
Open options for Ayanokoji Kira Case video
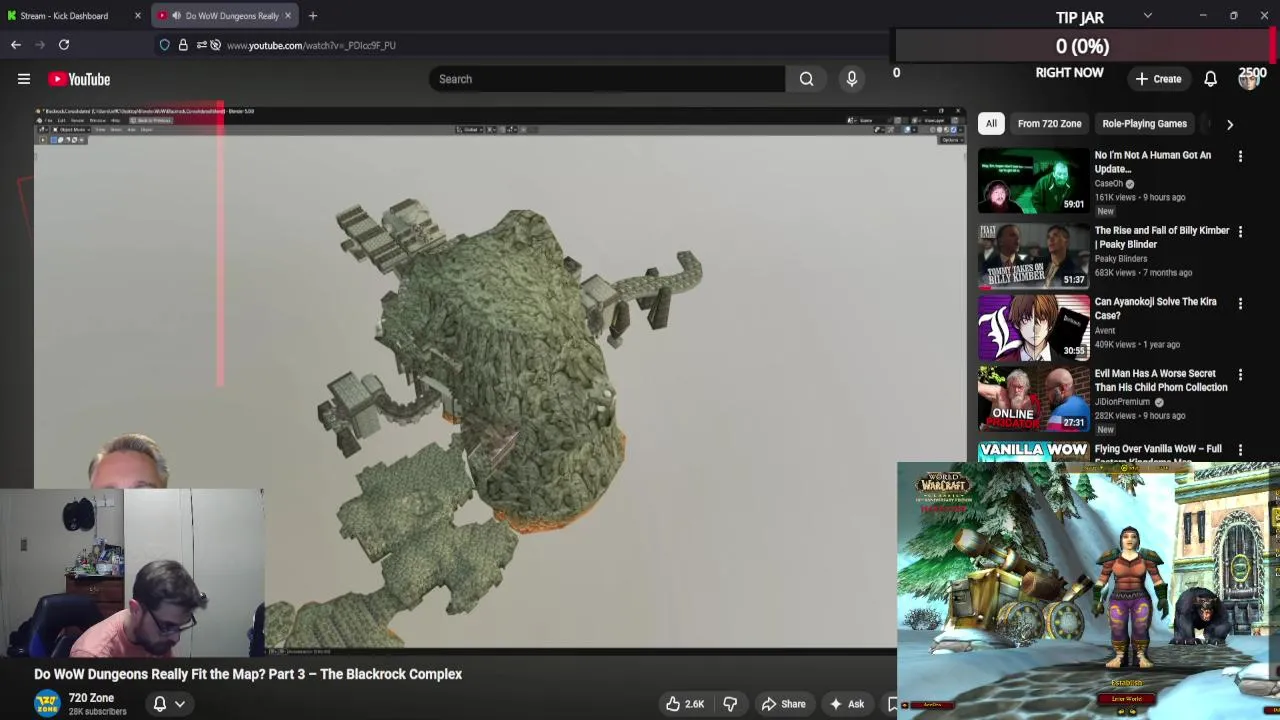[x=1240, y=302]
